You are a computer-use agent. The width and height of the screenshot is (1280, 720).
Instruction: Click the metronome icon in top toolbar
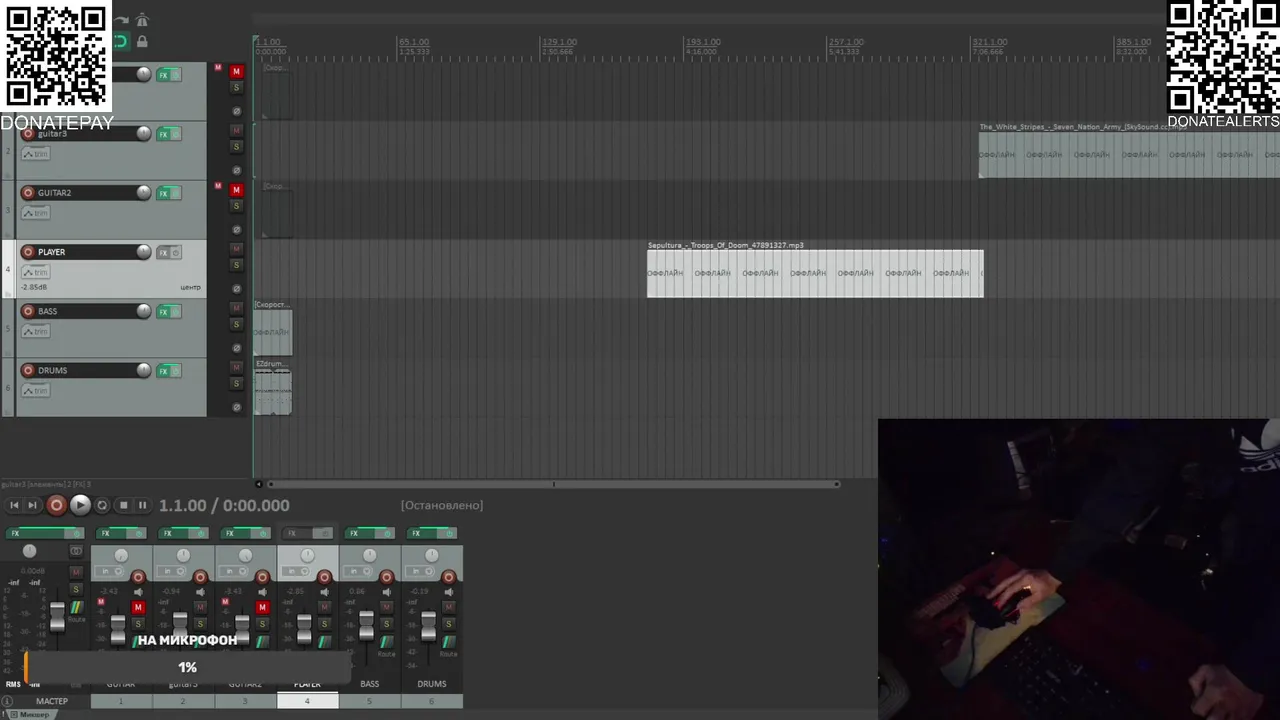[x=142, y=20]
